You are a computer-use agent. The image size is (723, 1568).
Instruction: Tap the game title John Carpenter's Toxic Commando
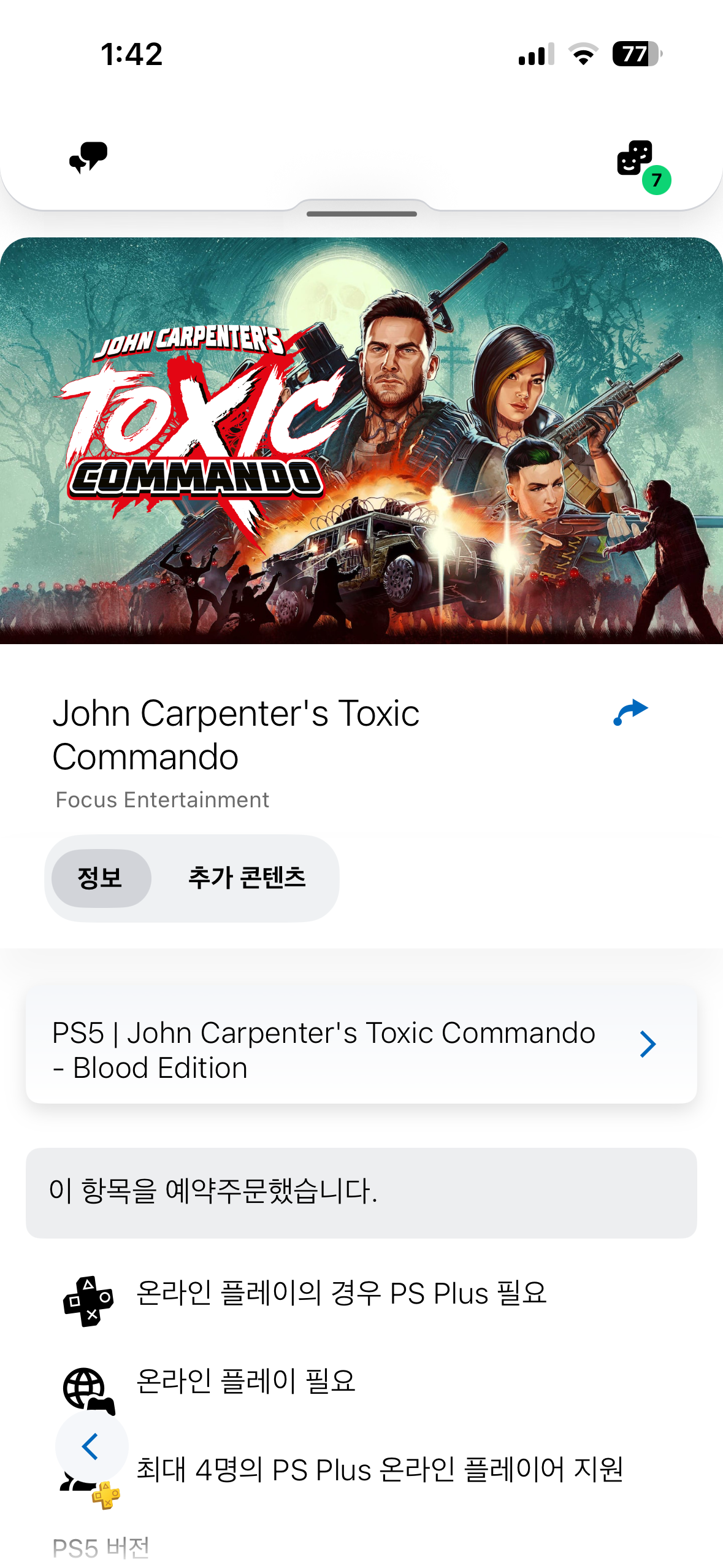point(236,735)
